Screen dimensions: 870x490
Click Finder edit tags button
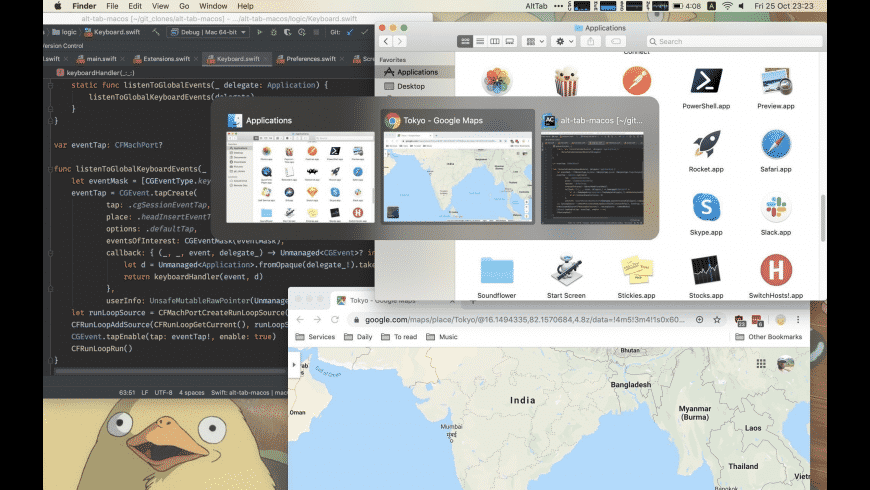(x=616, y=41)
